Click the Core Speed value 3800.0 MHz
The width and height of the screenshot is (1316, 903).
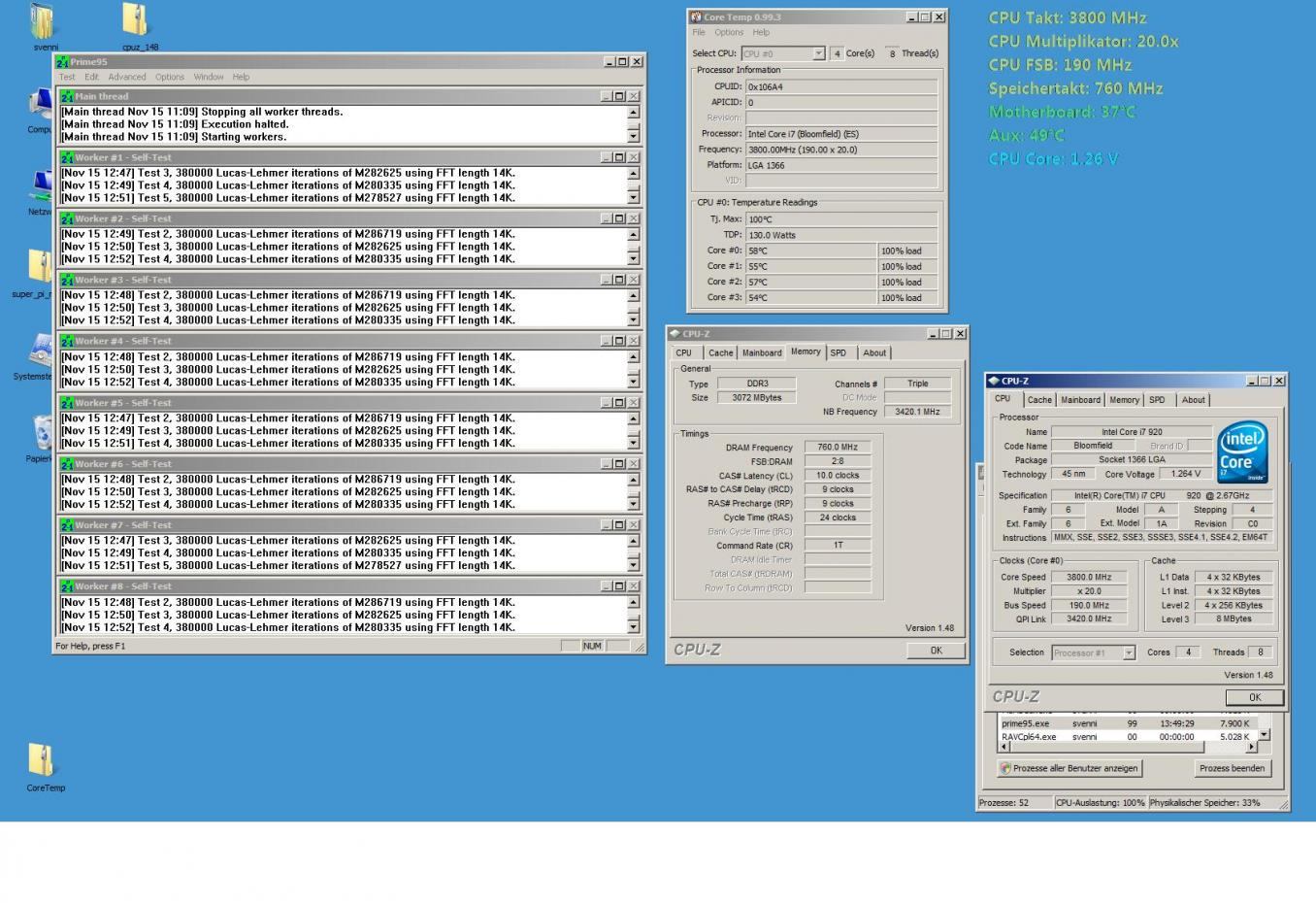tap(1089, 577)
